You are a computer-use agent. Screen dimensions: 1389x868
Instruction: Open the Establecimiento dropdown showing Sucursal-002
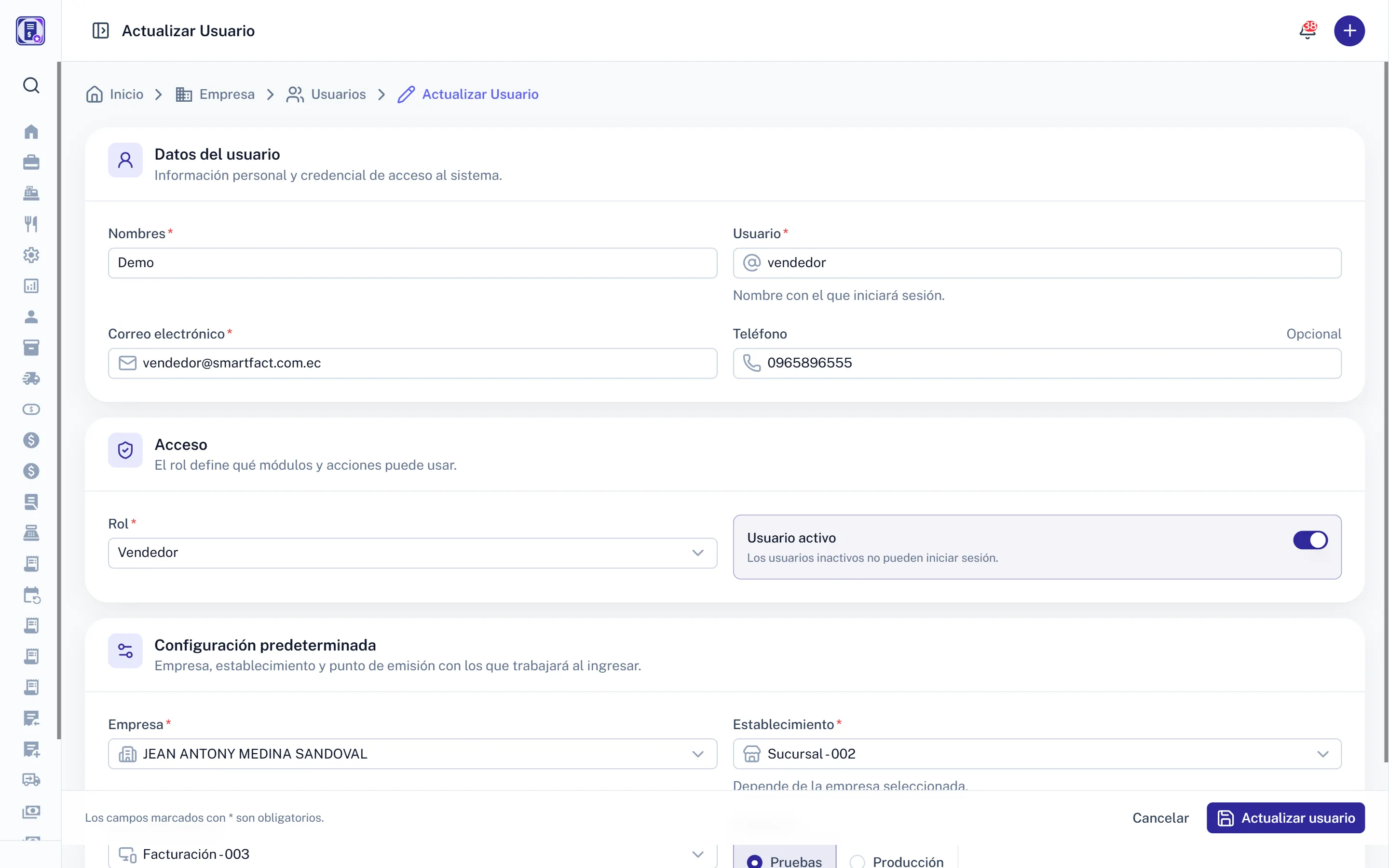pos(1036,754)
